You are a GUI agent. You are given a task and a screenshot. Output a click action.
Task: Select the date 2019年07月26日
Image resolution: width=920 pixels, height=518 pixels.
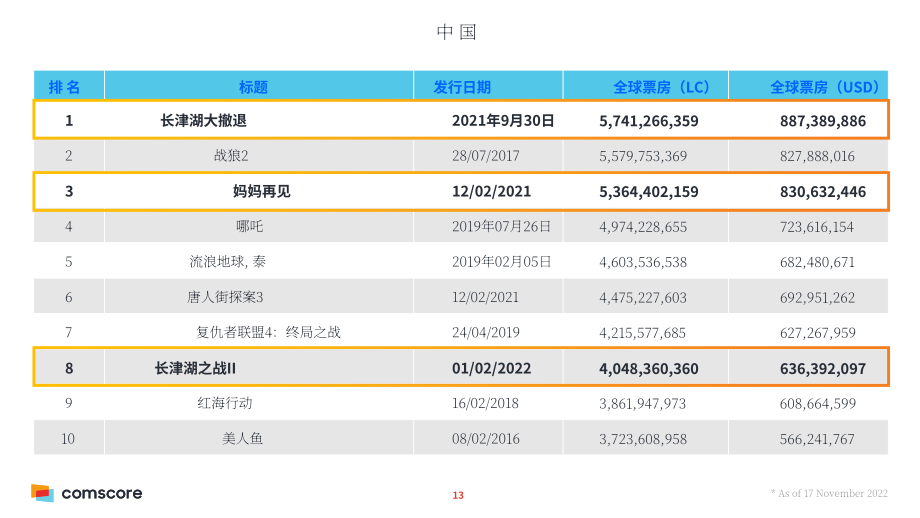point(501,227)
